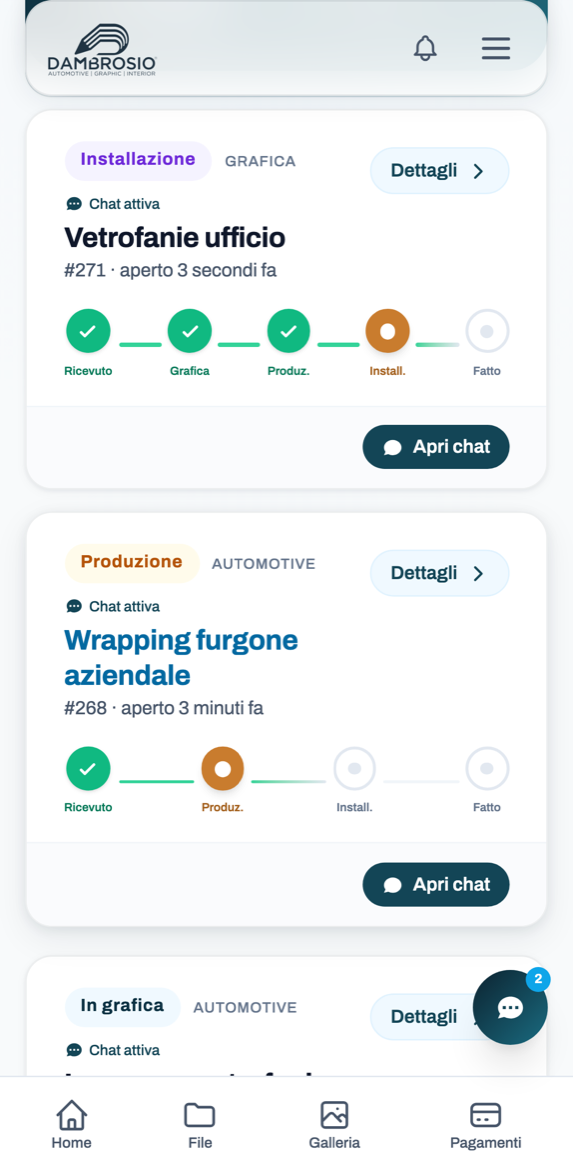Go to the Home tab
The height and width of the screenshot is (1170, 573).
72,1124
